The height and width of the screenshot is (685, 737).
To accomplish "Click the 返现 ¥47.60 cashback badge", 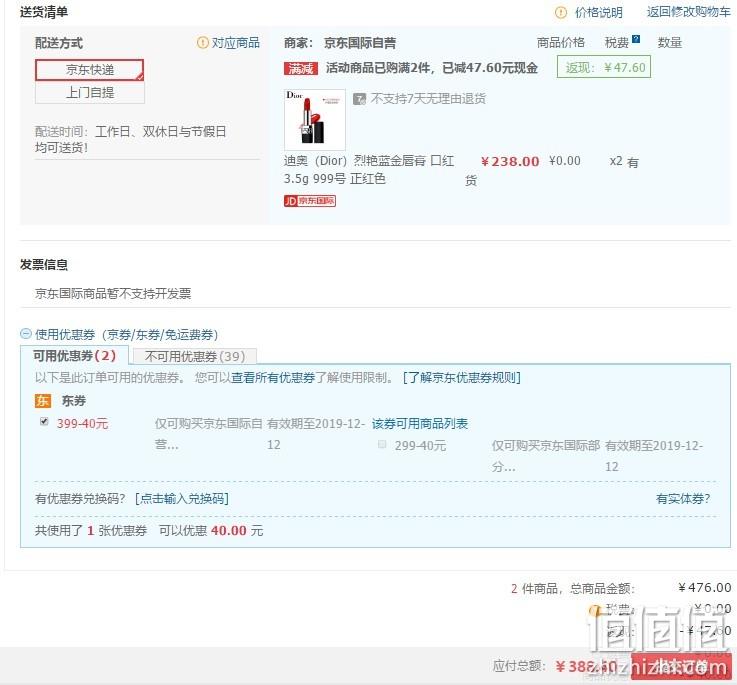I will click(x=604, y=67).
